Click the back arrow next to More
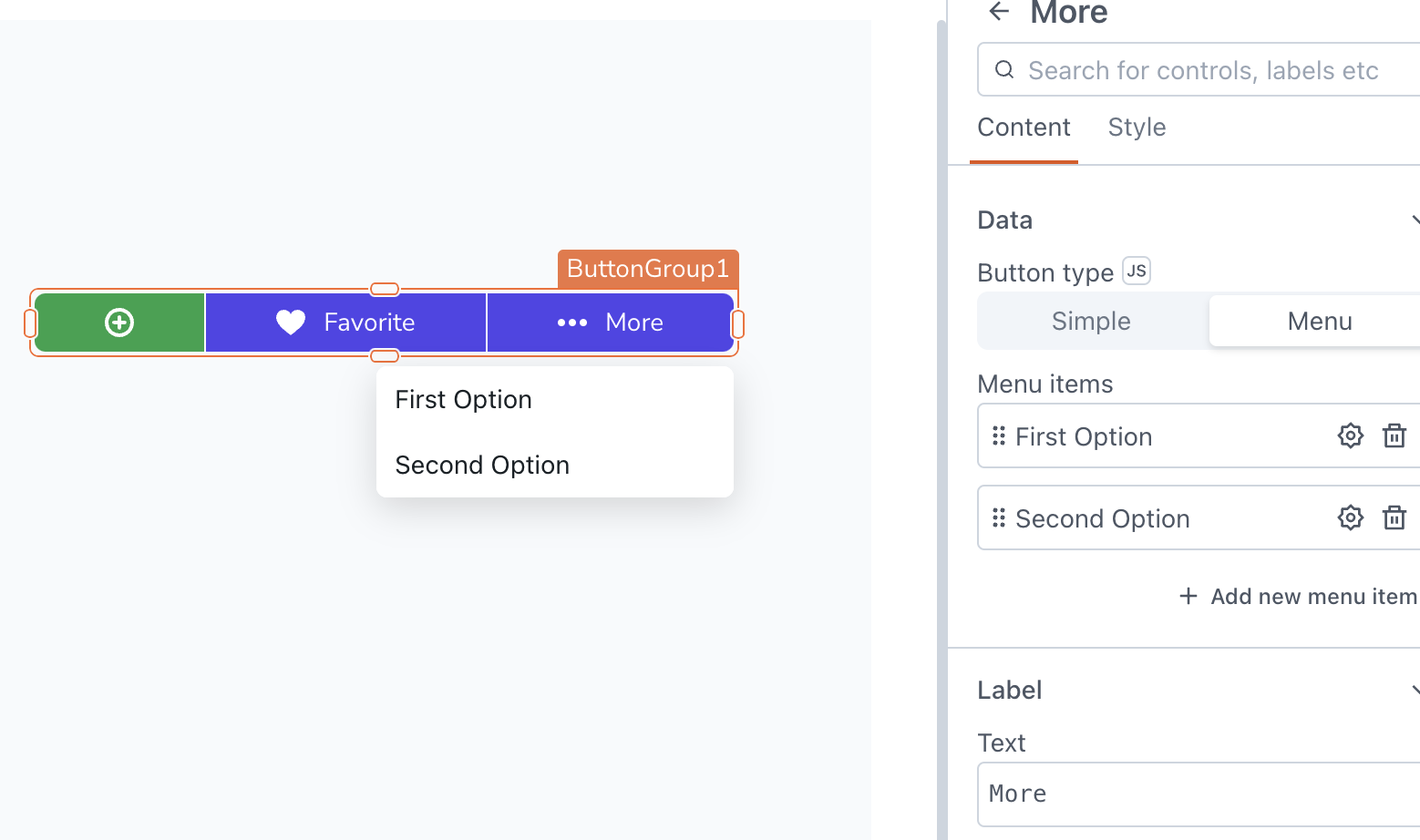The image size is (1420, 840). coord(999,11)
